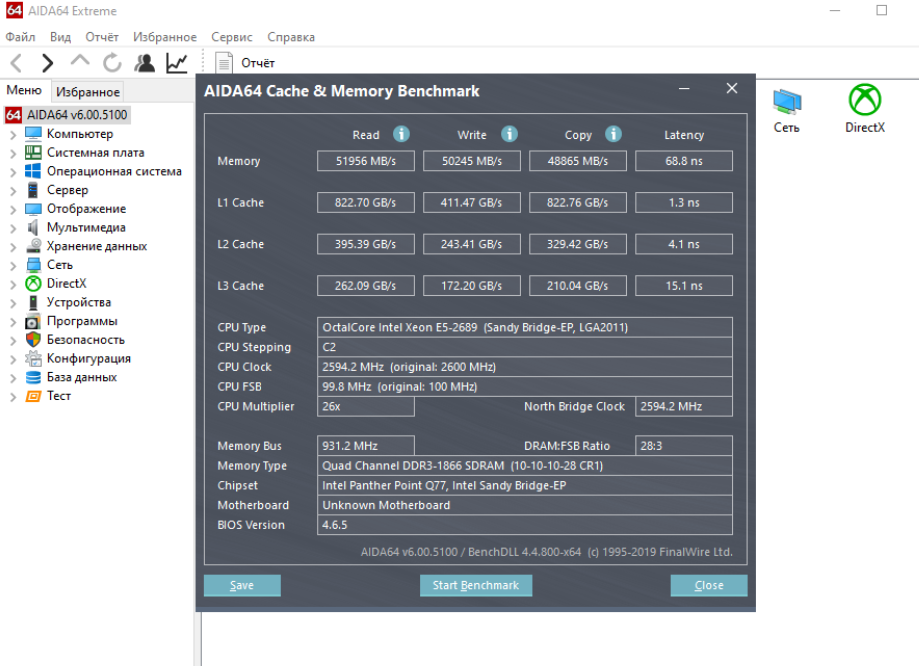Click the DRAM:FSB Ratio value 28:3
Image resolution: width=919 pixels, height=666 pixels.
click(684, 446)
